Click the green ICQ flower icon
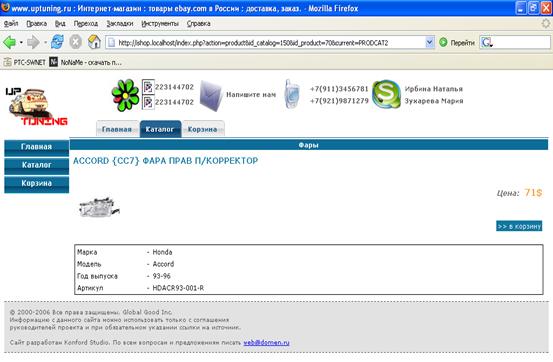The height and width of the screenshot is (362, 553). pos(125,95)
